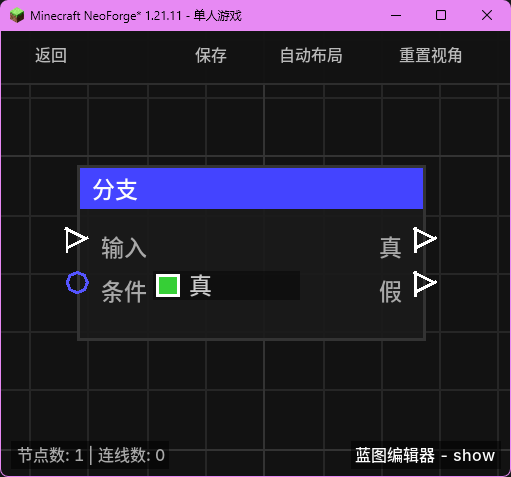The image size is (511, 477).
Task: Click the 条件 pin label
Action: coord(124,292)
